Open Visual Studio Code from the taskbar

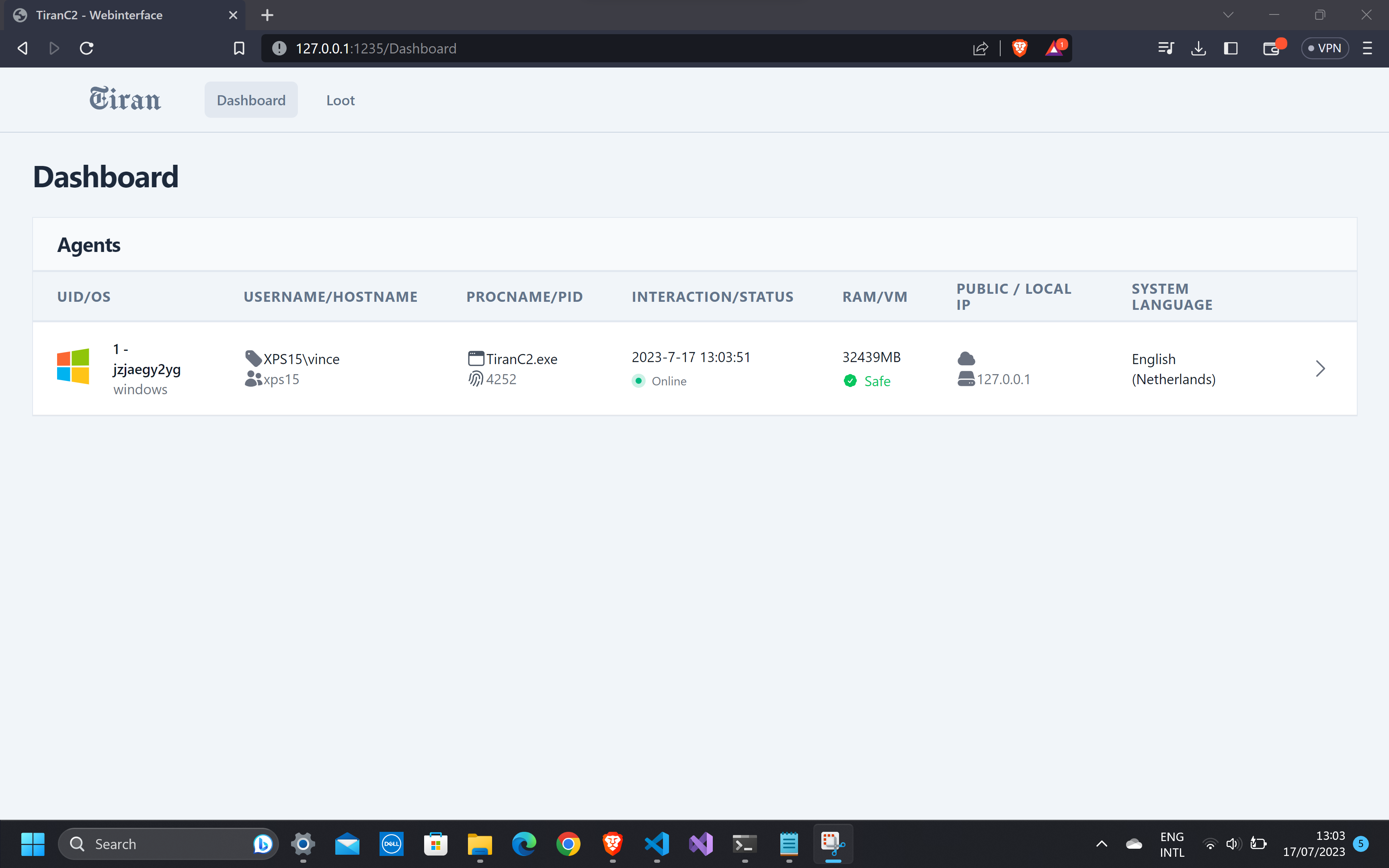[657, 843]
